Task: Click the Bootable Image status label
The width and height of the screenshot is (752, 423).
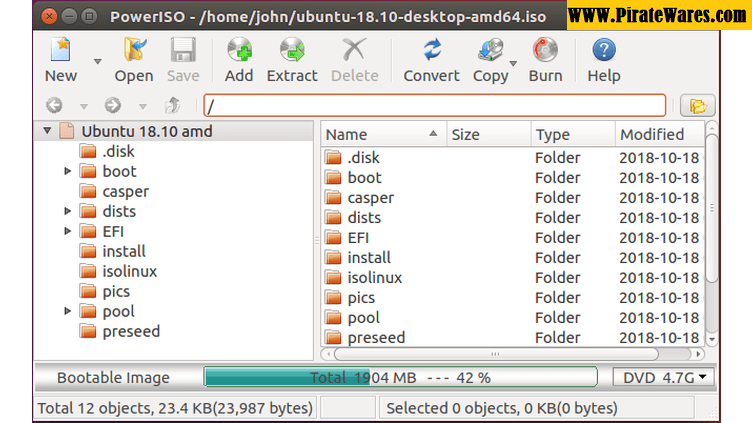Action: pos(113,377)
